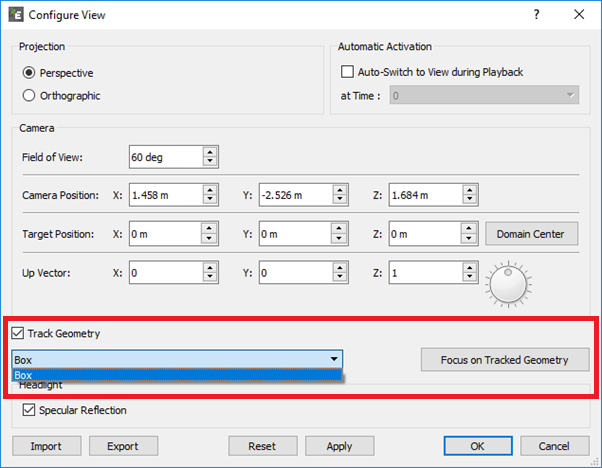Screen dimensions: 602x468
Task: Click the Configure View app icon
Action: pyautogui.click(x=16, y=15)
